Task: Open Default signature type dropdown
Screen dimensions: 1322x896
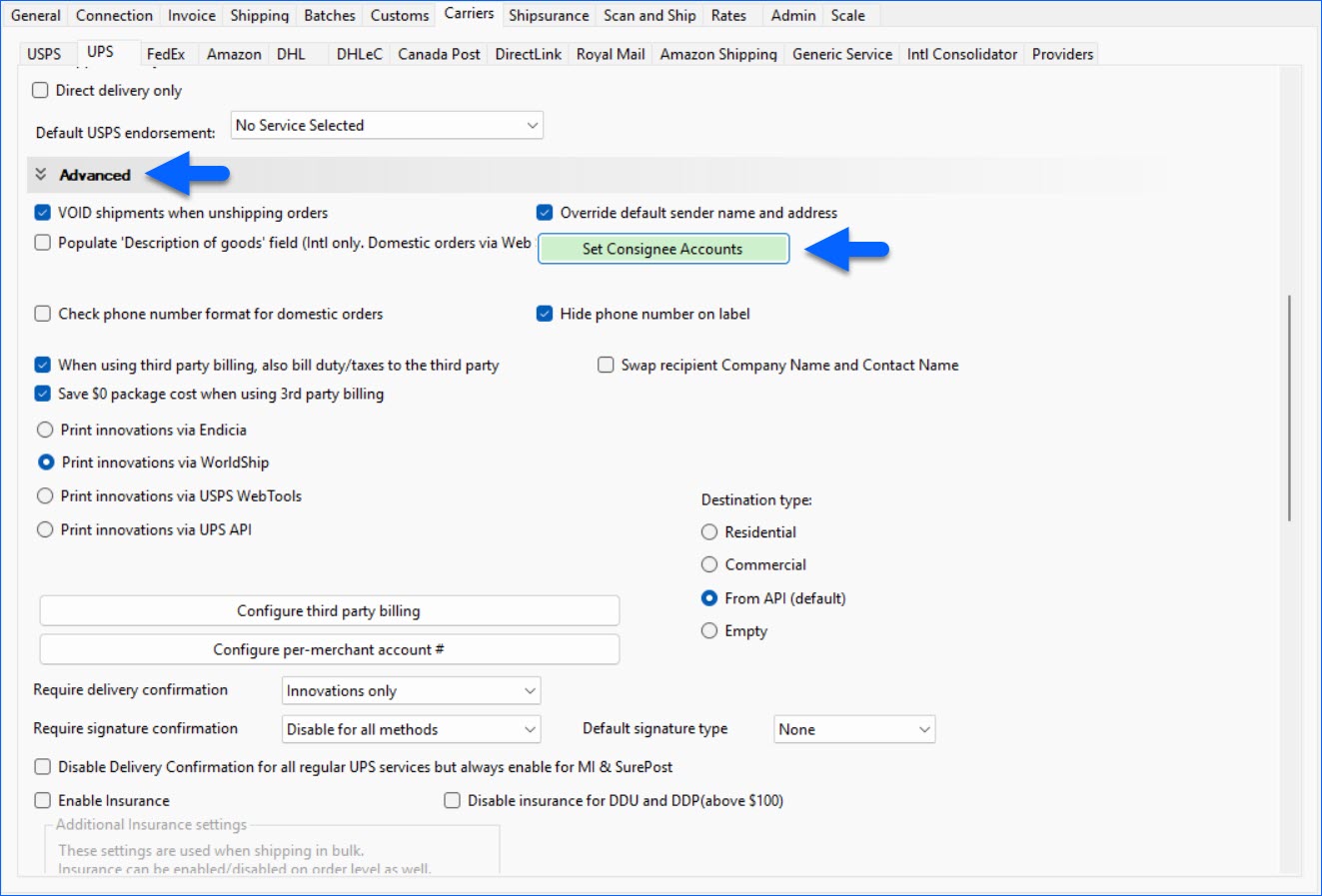Action: coord(853,729)
